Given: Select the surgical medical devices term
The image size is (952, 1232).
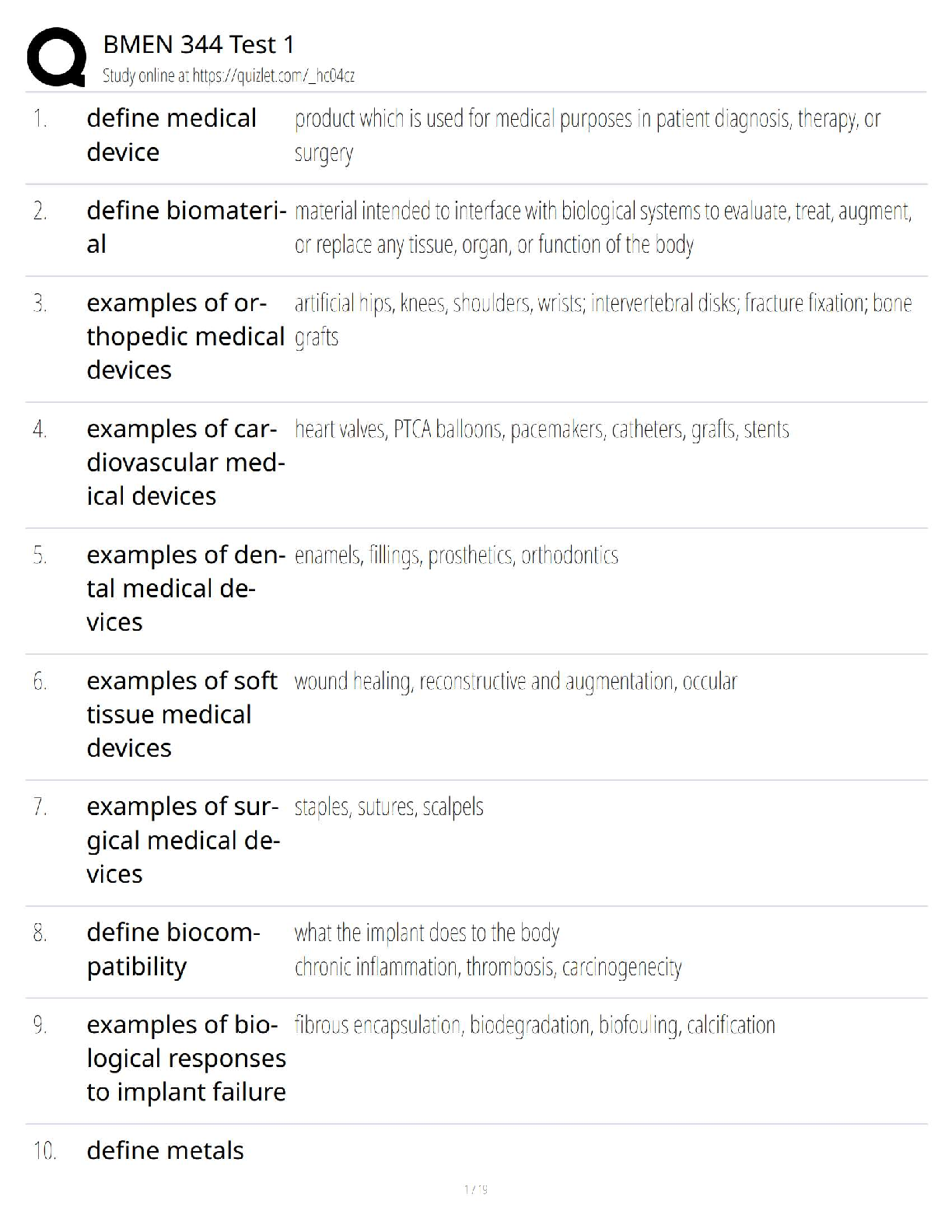Looking at the screenshot, I should click(183, 840).
